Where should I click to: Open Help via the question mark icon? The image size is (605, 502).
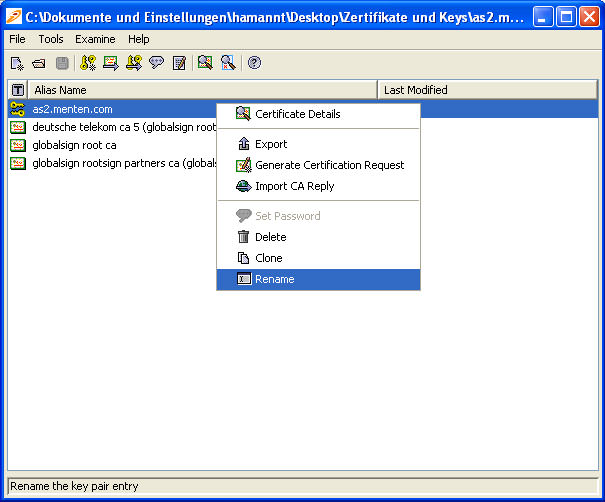pyautogui.click(x=254, y=63)
